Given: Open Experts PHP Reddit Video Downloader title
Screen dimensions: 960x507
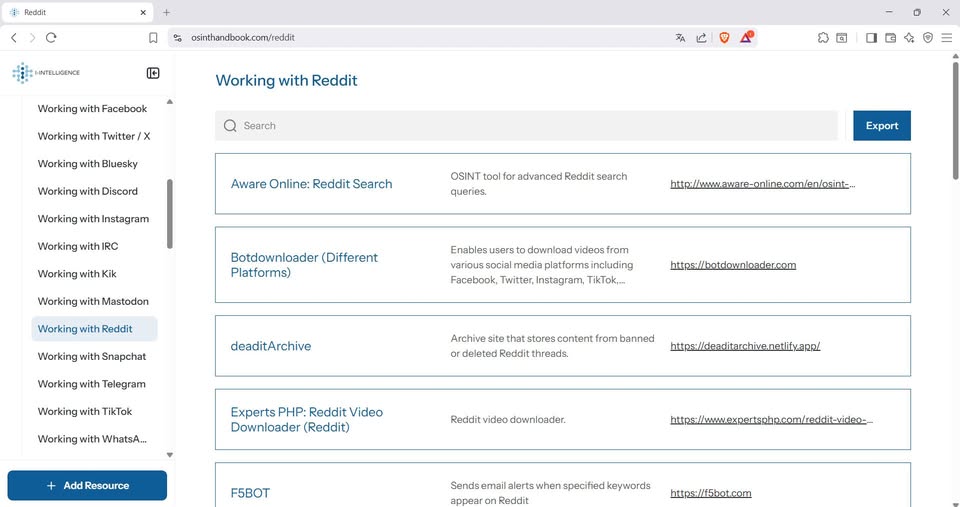Looking at the screenshot, I should coord(307,419).
